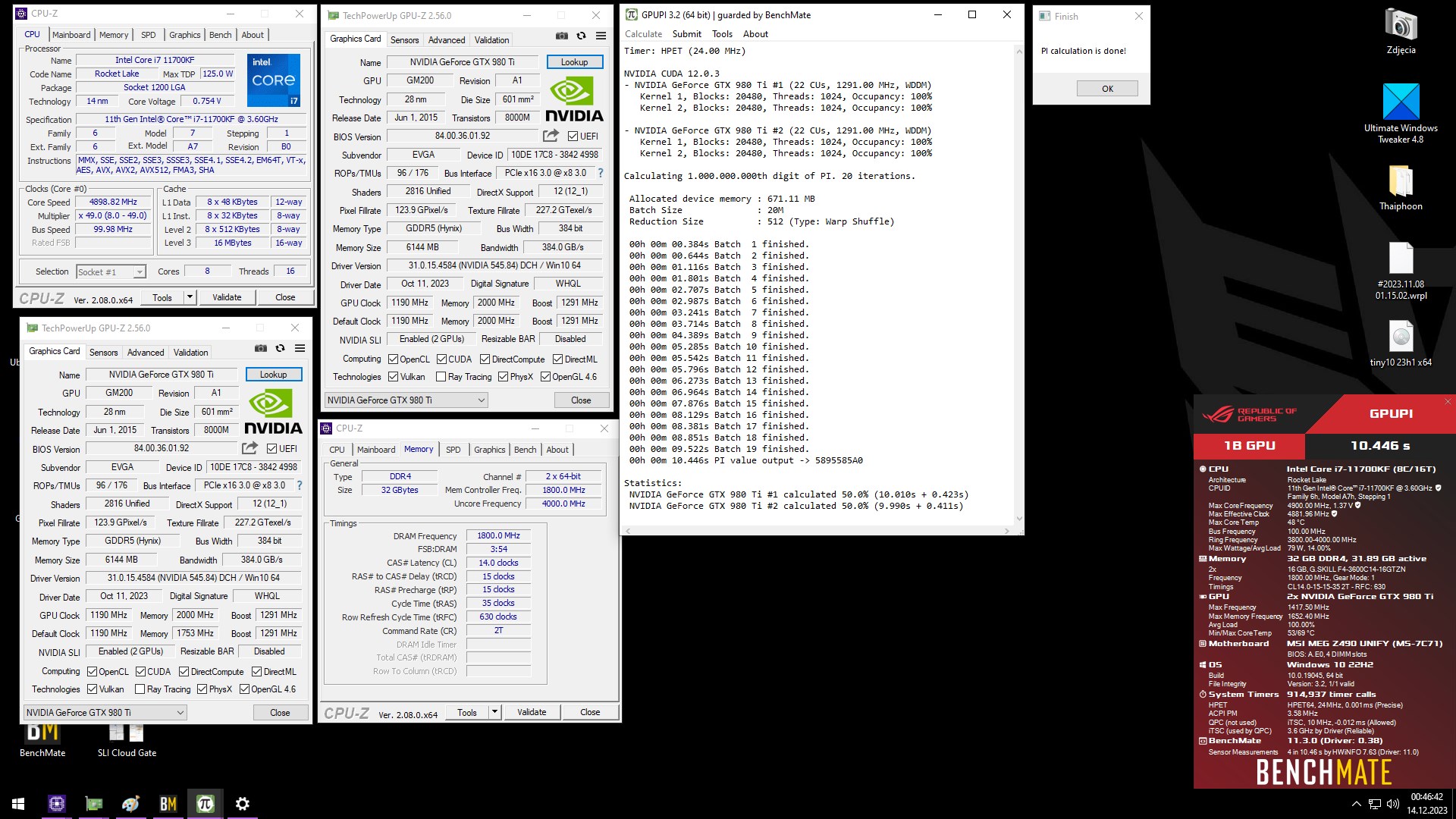Image resolution: width=1456 pixels, height=819 pixels.
Task: Click camera screenshot icon in upper GPU-Z
Action: [x=561, y=36]
